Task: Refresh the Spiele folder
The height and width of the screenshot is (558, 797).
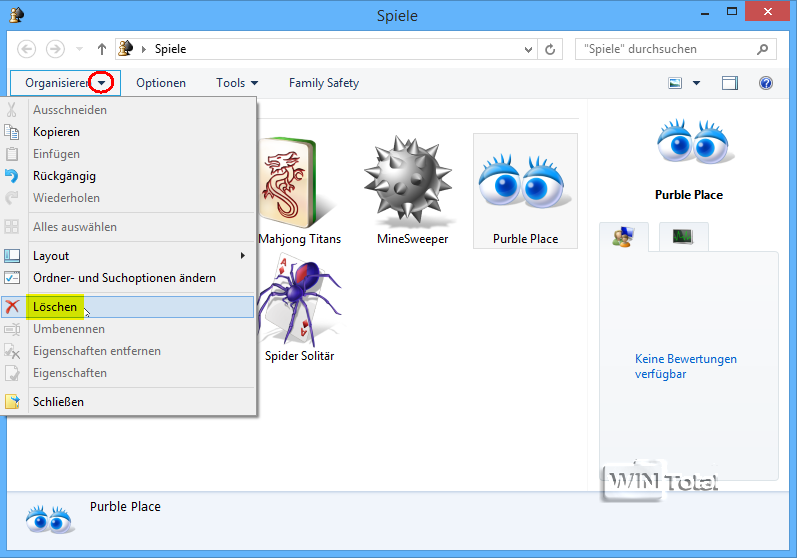Action: click(x=550, y=49)
